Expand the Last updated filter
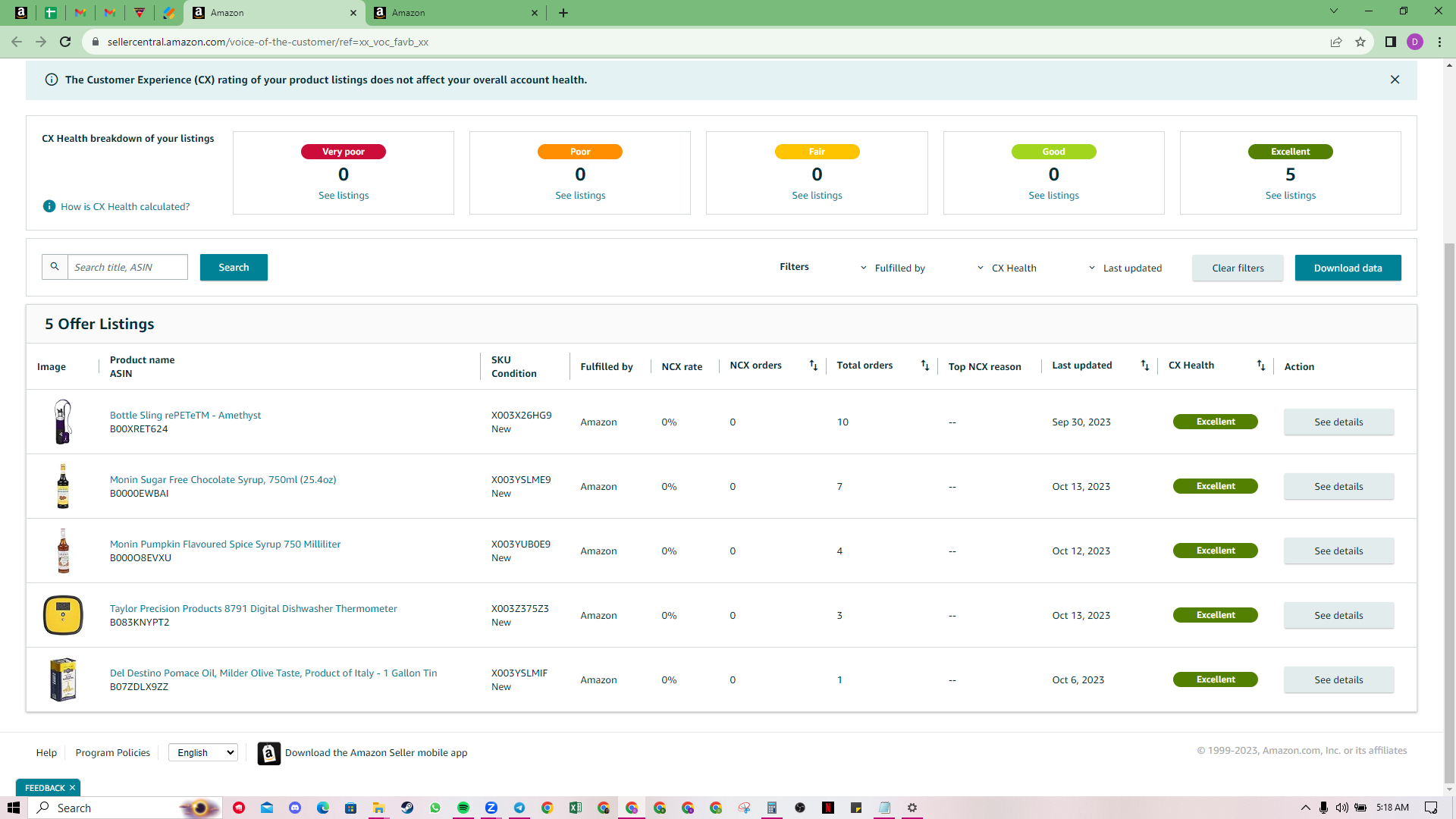1456x819 pixels. (x=1125, y=268)
